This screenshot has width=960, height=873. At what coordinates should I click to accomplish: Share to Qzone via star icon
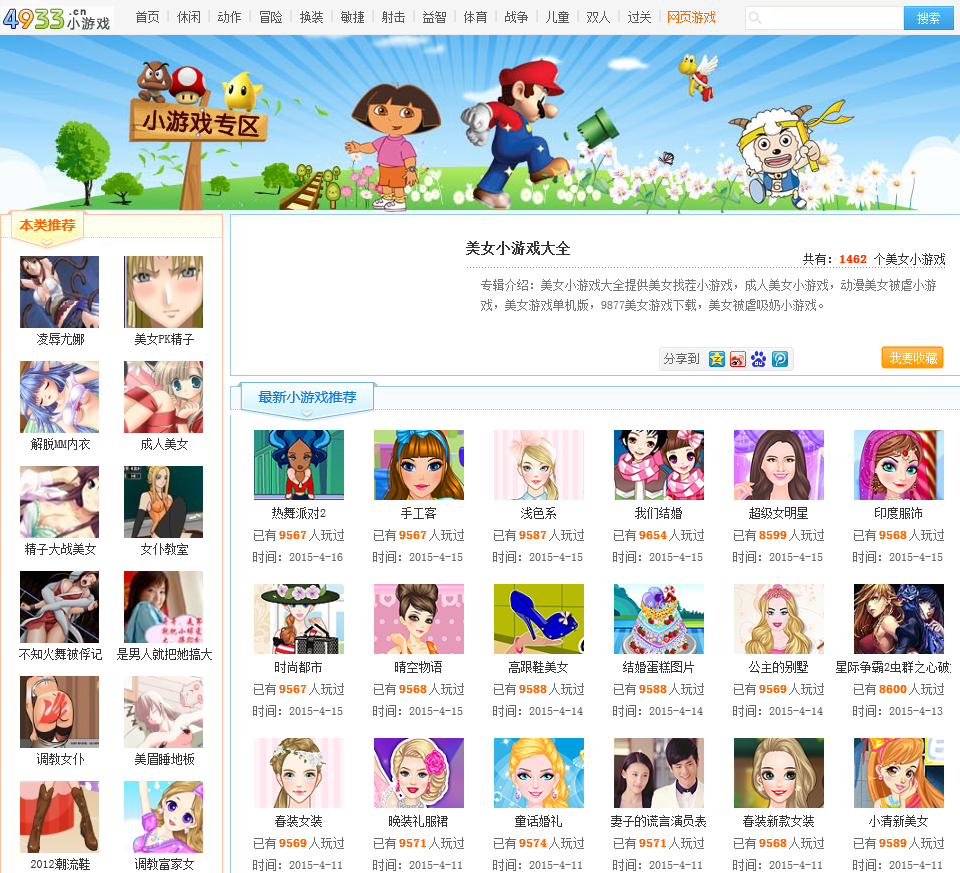coord(716,359)
